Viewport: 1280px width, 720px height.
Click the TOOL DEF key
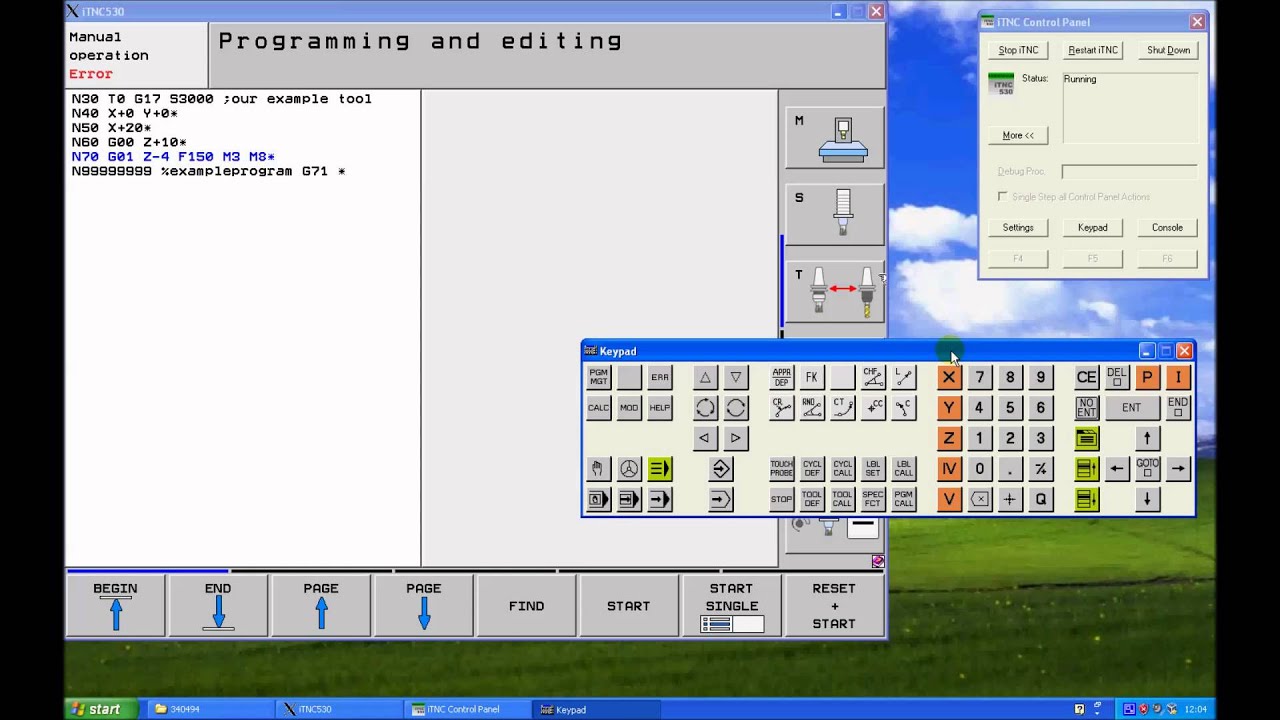[x=812, y=499]
